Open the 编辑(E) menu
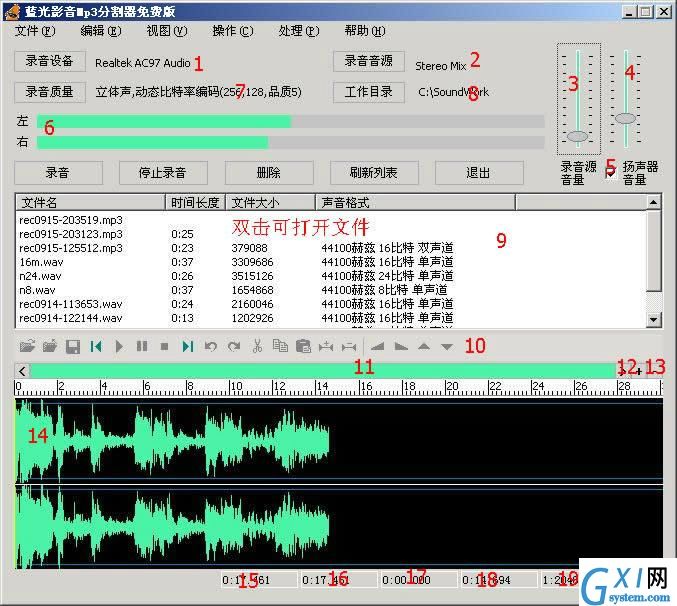Image resolution: width=677 pixels, height=606 pixels. tap(101, 31)
